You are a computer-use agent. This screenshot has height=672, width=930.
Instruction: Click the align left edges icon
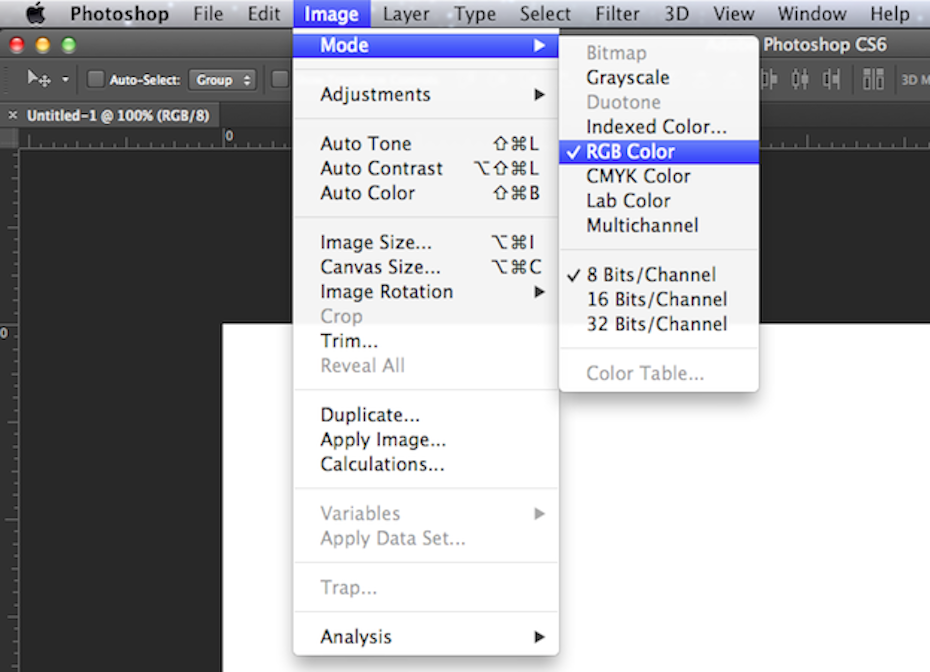pyautogui.click(x=770, y=79)
